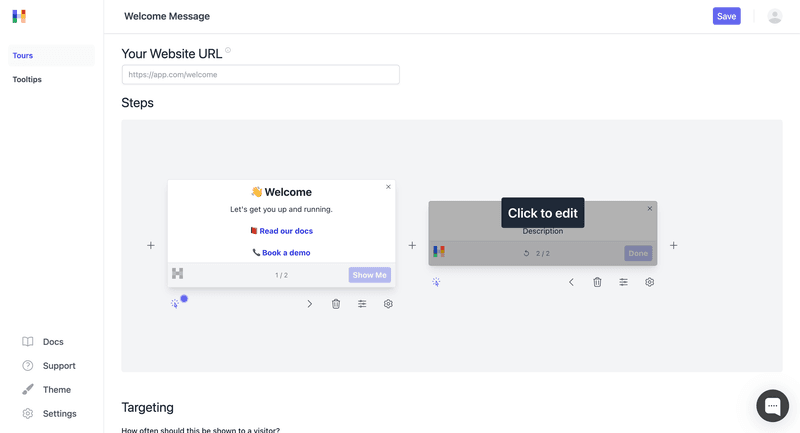Viewport: 800px width, 433px height.
Task: Add a step after the last card
Action: pos(673,245)
